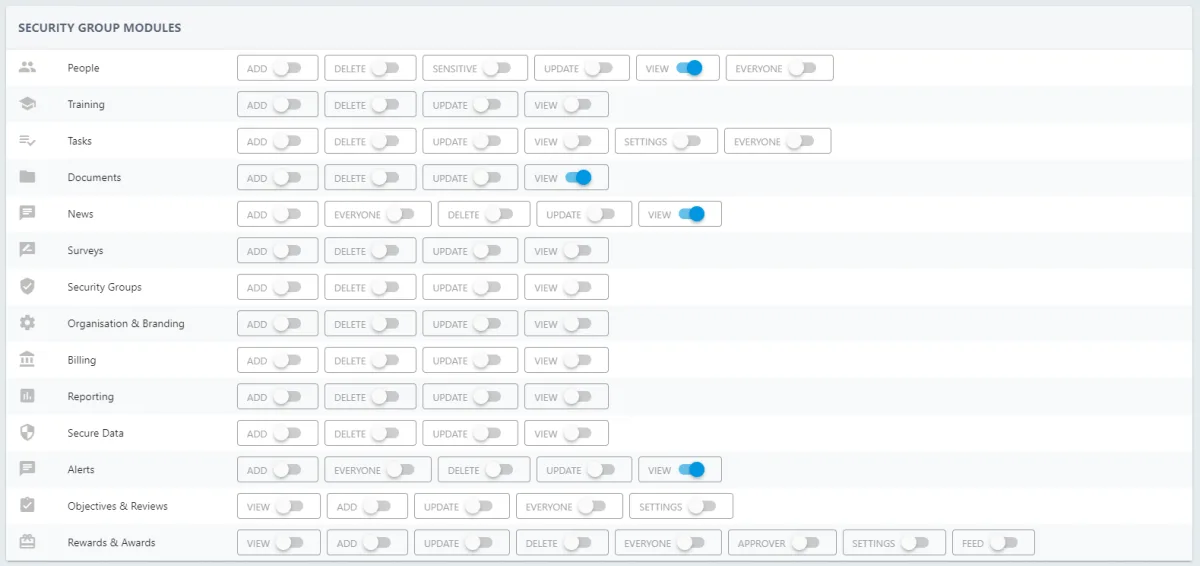1200x566 pixels.
Task: Click the People module icon
Action: [x=27, y=68]
